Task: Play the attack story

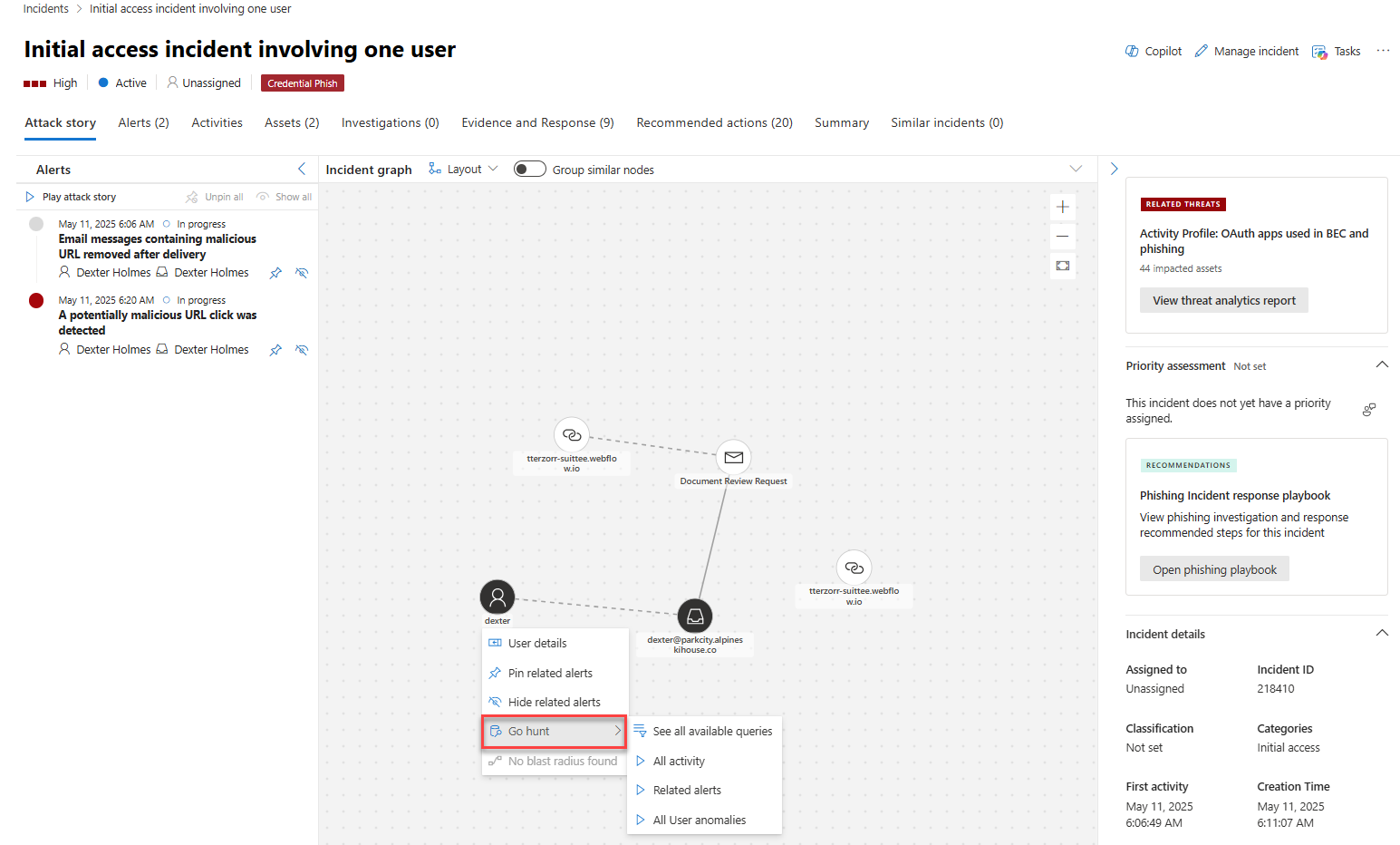Action: [x=71, y=197]
